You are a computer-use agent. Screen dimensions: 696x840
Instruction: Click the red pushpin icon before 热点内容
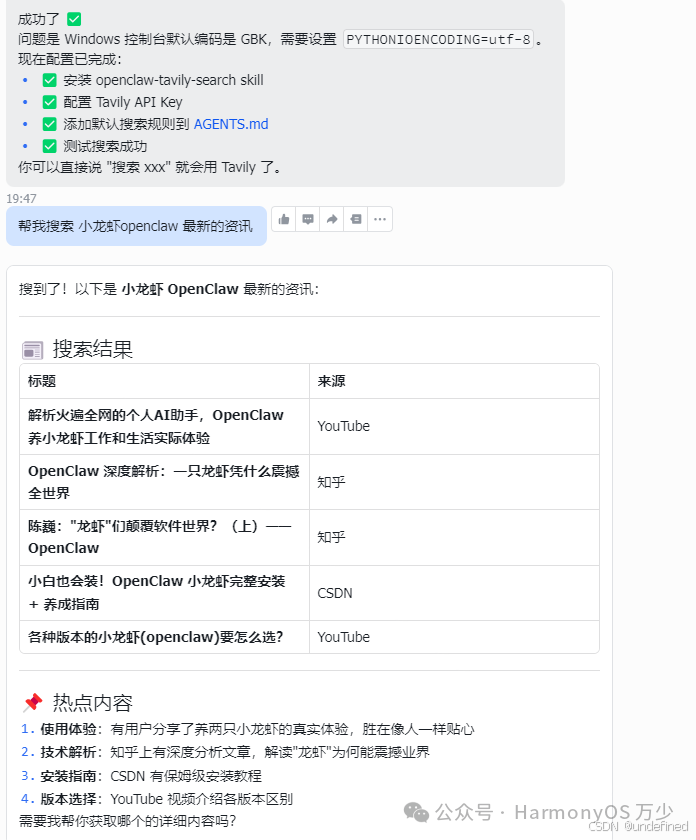(33, 702)
